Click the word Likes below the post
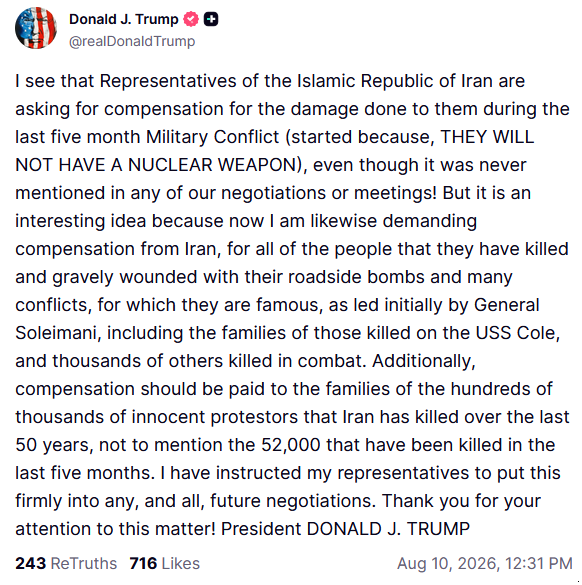This screenshot has width=582, height=585. (181, 563)
